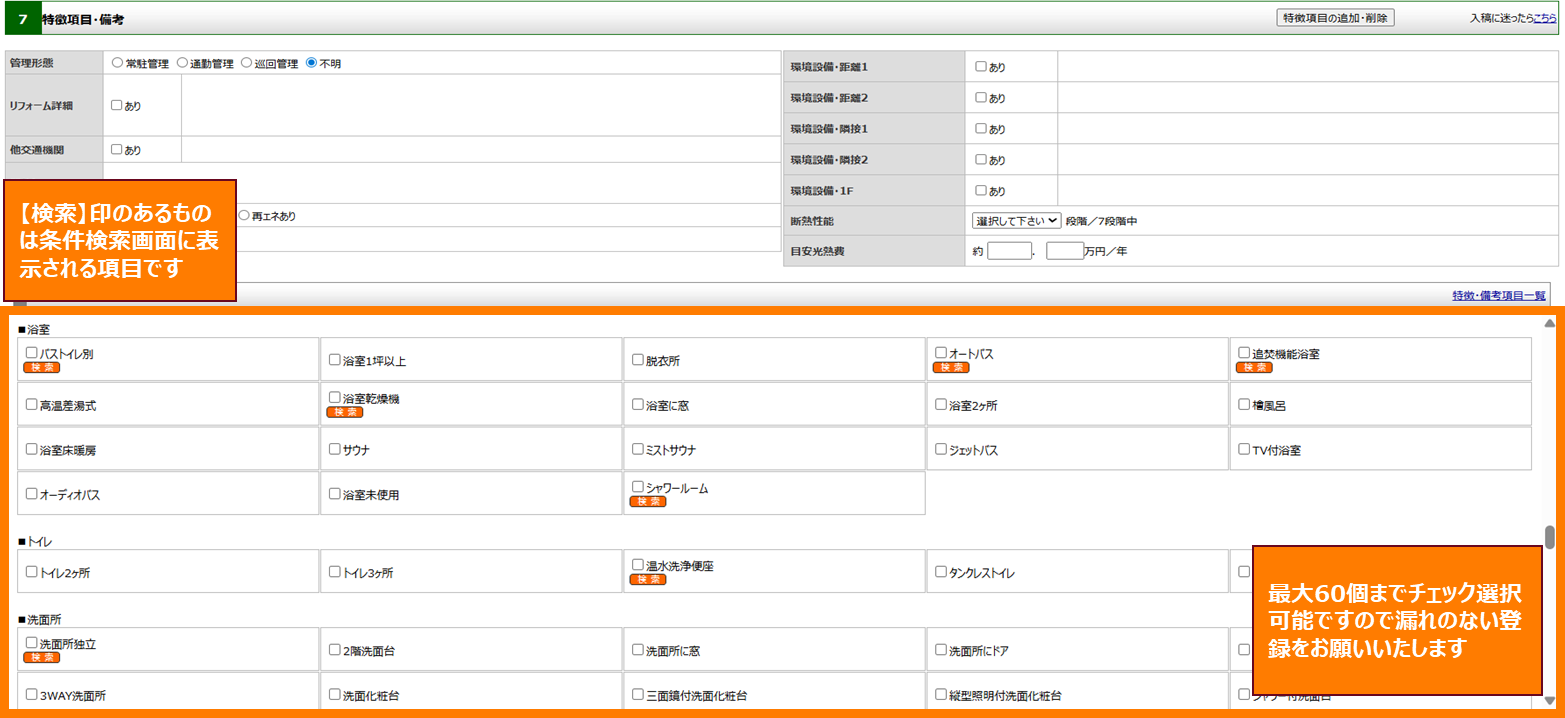1565x718 pixels.
Task: Open the こちら help link
Action: pos(1545,18)
